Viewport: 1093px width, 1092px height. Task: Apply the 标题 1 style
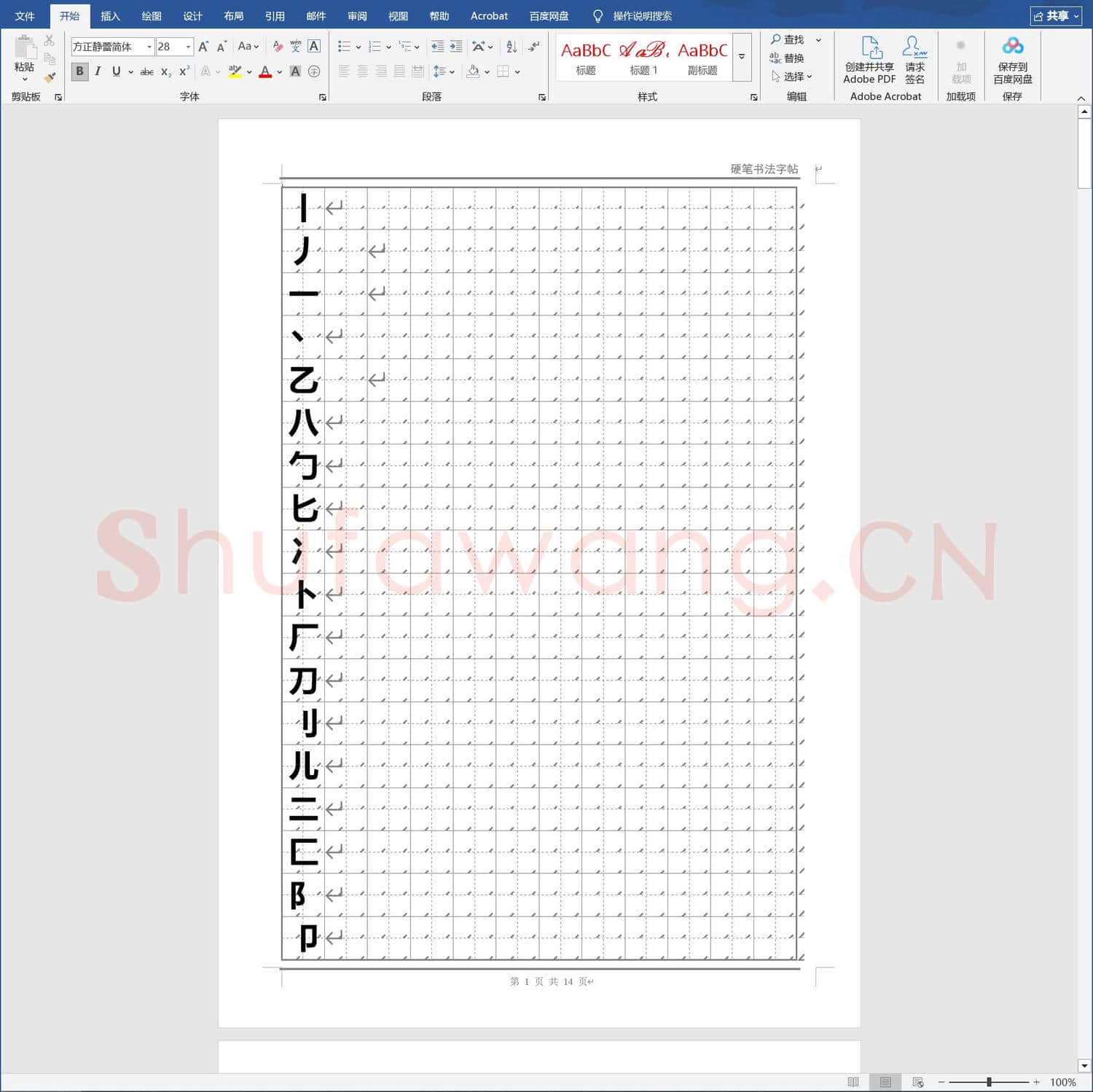(644, 57)
